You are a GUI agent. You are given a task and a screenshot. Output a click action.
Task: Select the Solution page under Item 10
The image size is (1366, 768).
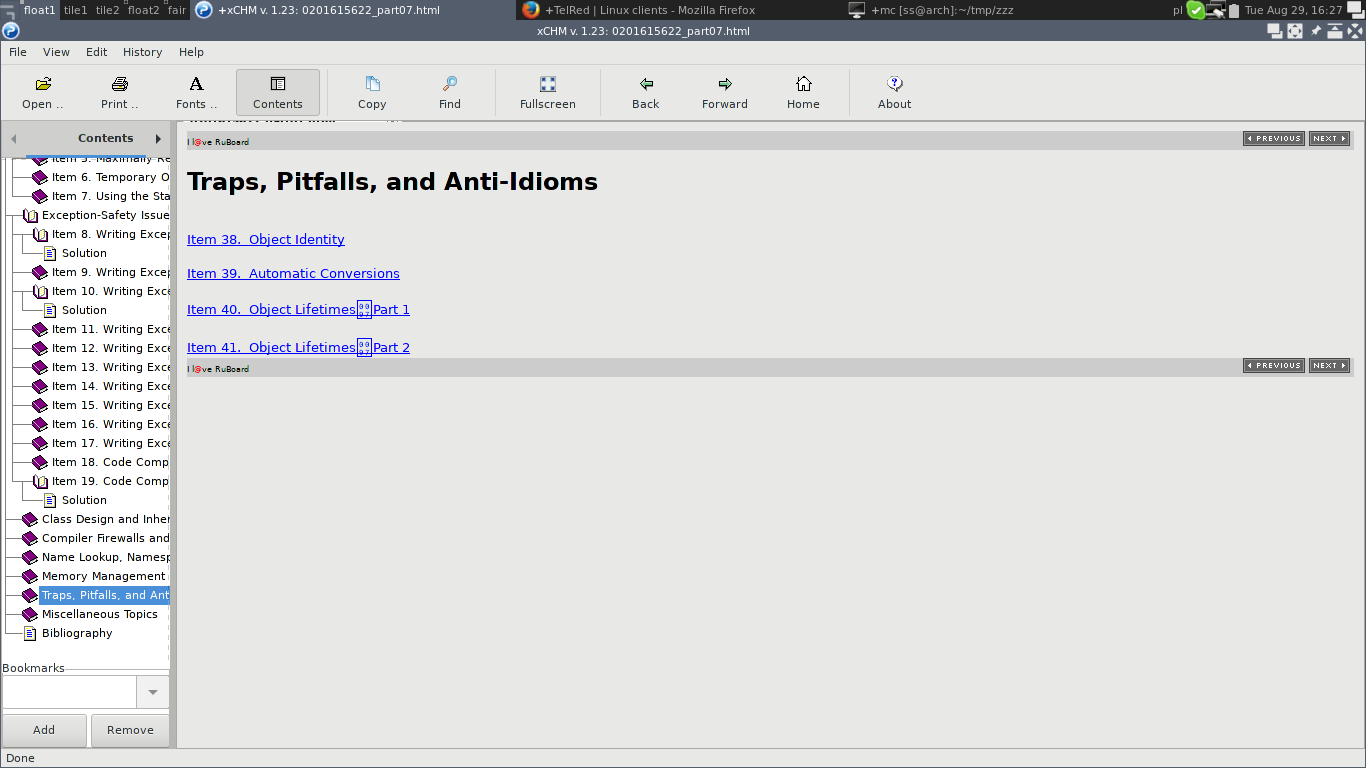point(84,310)
